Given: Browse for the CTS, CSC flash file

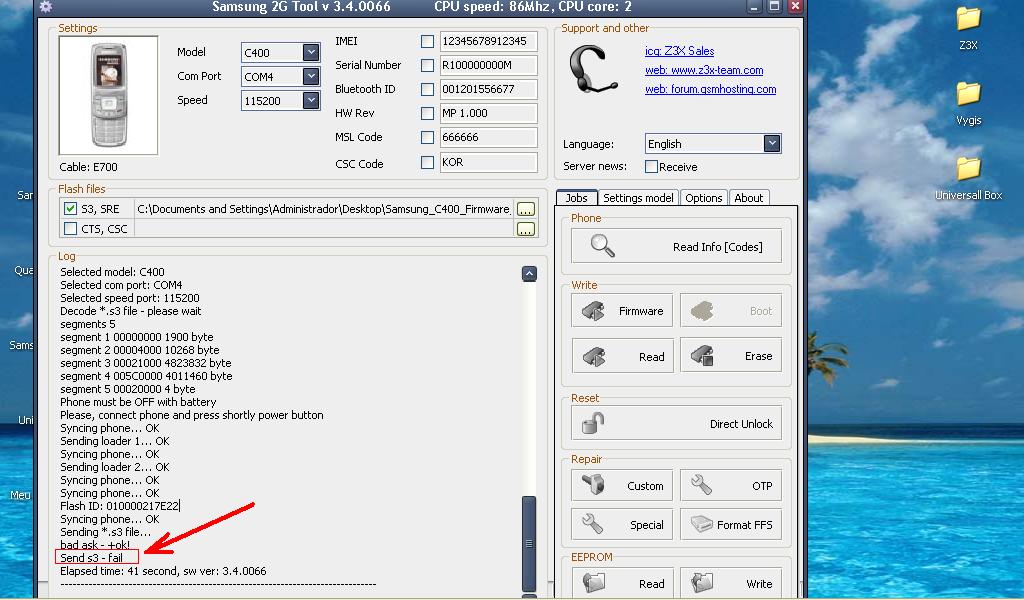Looking at the screenshot, I should [x=526, y=229].
